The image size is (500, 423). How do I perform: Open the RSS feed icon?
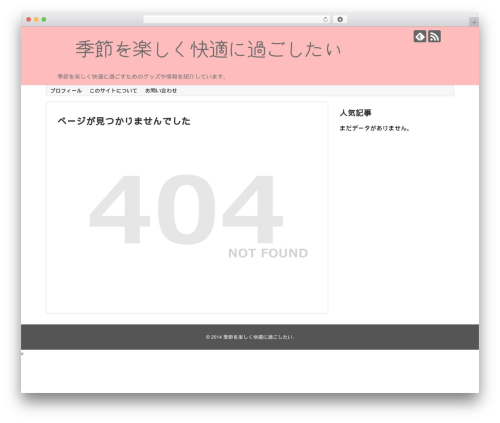(434, 36)
